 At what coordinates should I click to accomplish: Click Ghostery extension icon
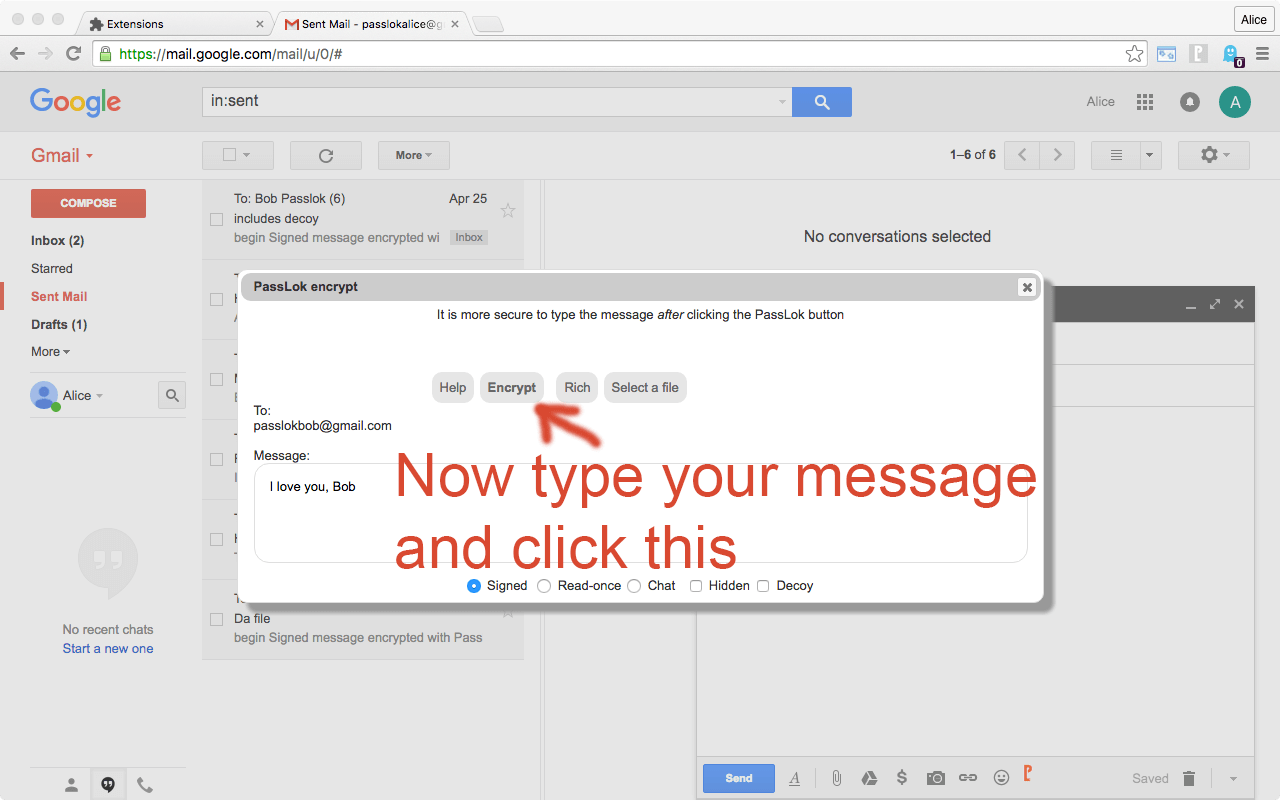click(x=1231, y=54)
